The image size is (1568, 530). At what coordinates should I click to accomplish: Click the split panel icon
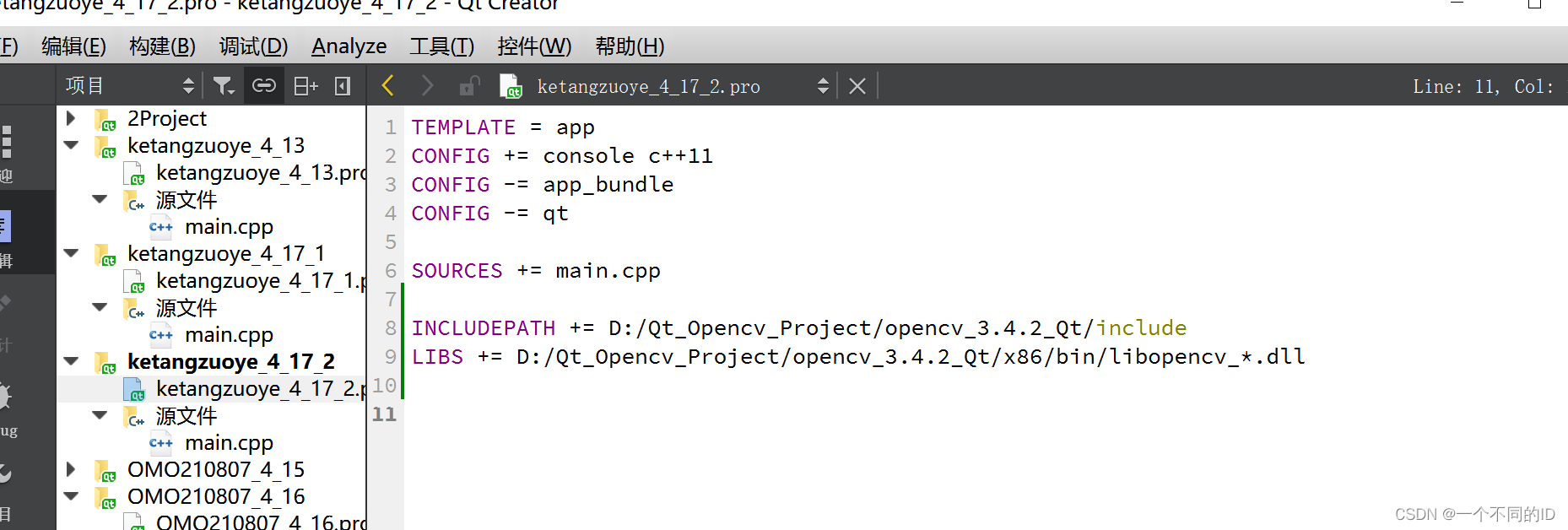305,85
